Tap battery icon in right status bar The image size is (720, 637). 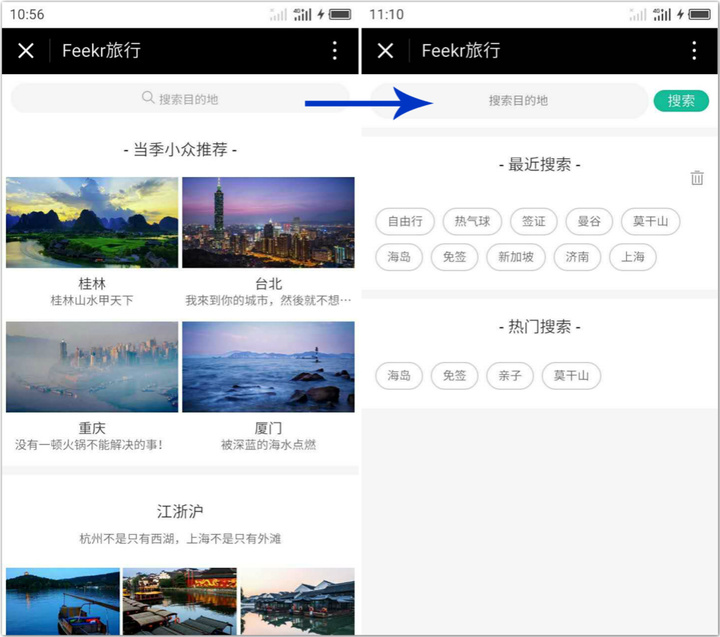699,15
